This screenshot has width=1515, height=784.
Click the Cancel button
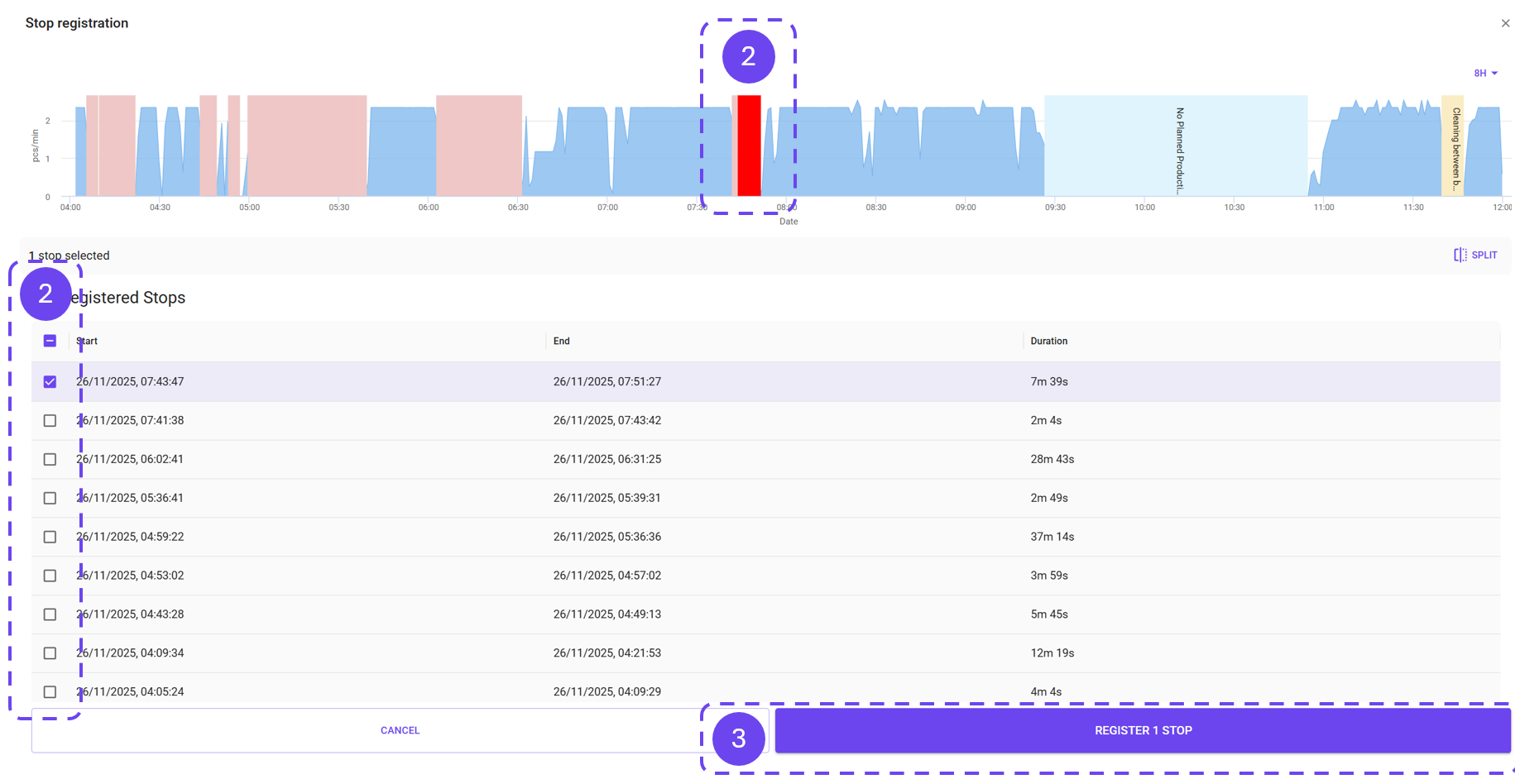tap(400, 730)
